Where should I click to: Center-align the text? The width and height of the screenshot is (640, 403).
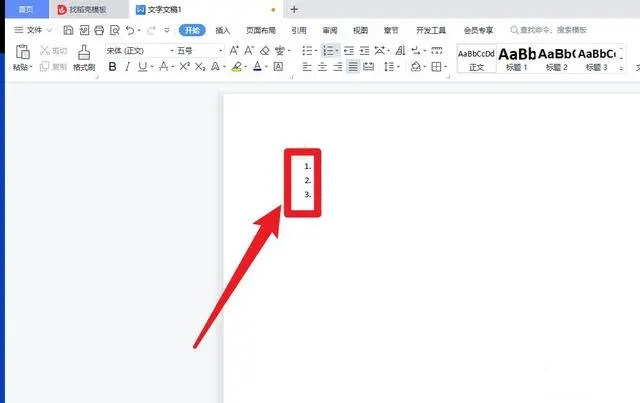point(322,66)
